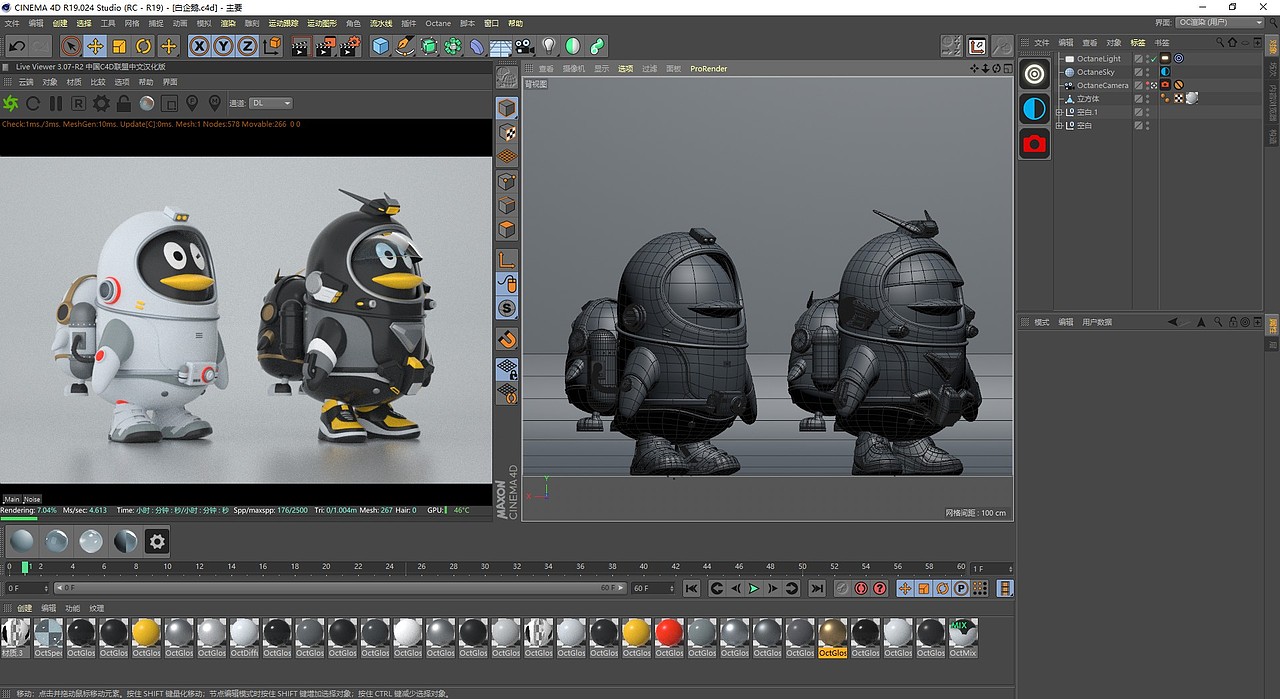Activate the Scale tool
This screenshot has height=699, width=1280.
click(119, 45)
